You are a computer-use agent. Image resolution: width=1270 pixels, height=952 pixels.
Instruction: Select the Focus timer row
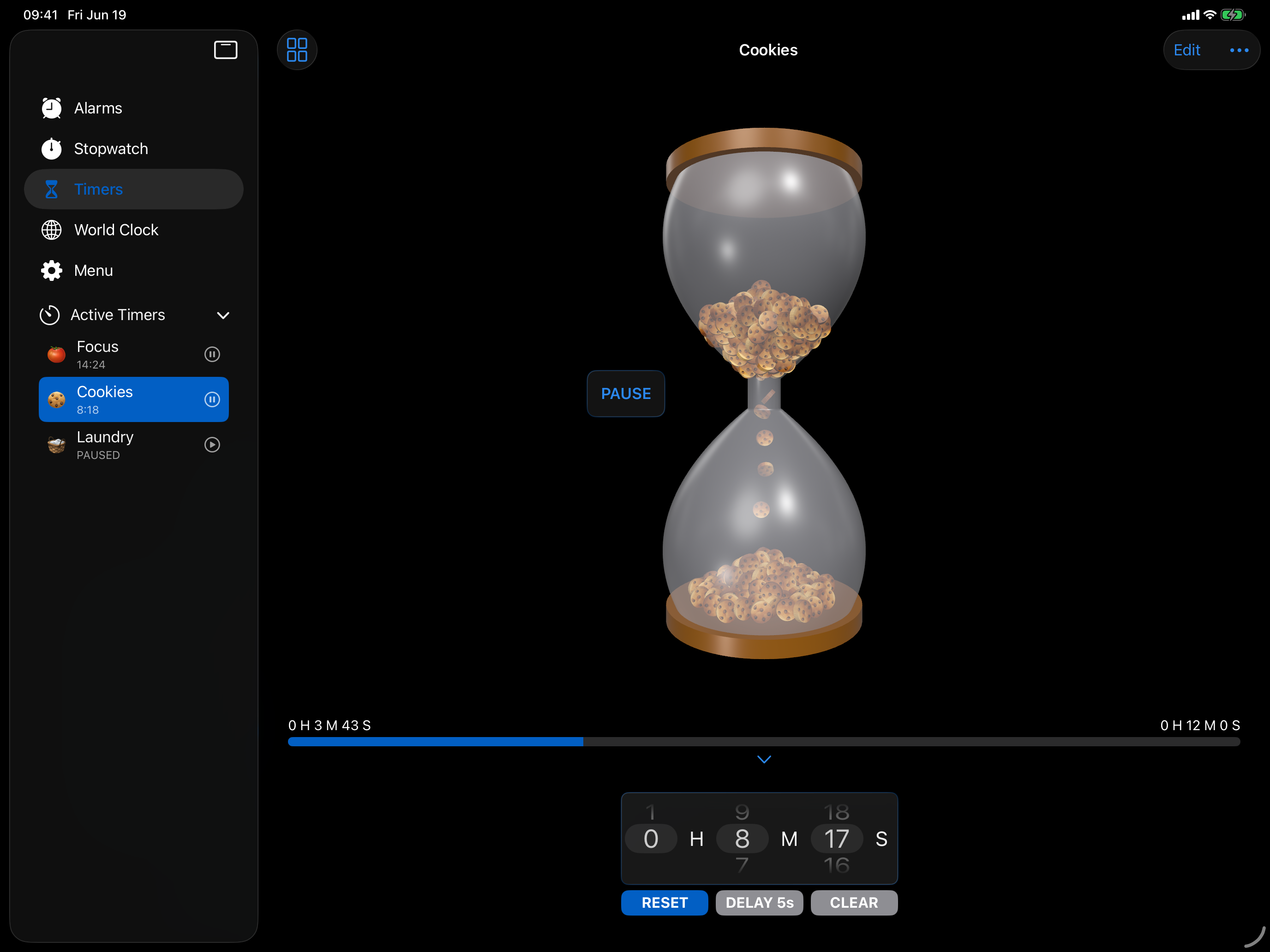134,354
